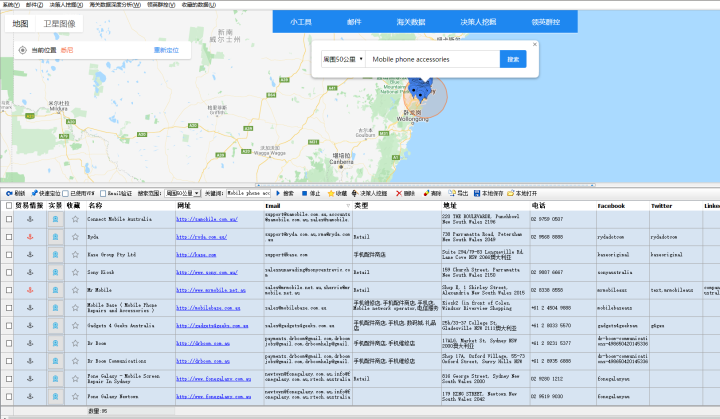Check the Fone Galaxy Newtown row checkbox
720x419 pixels.
(x=9, y=396)
